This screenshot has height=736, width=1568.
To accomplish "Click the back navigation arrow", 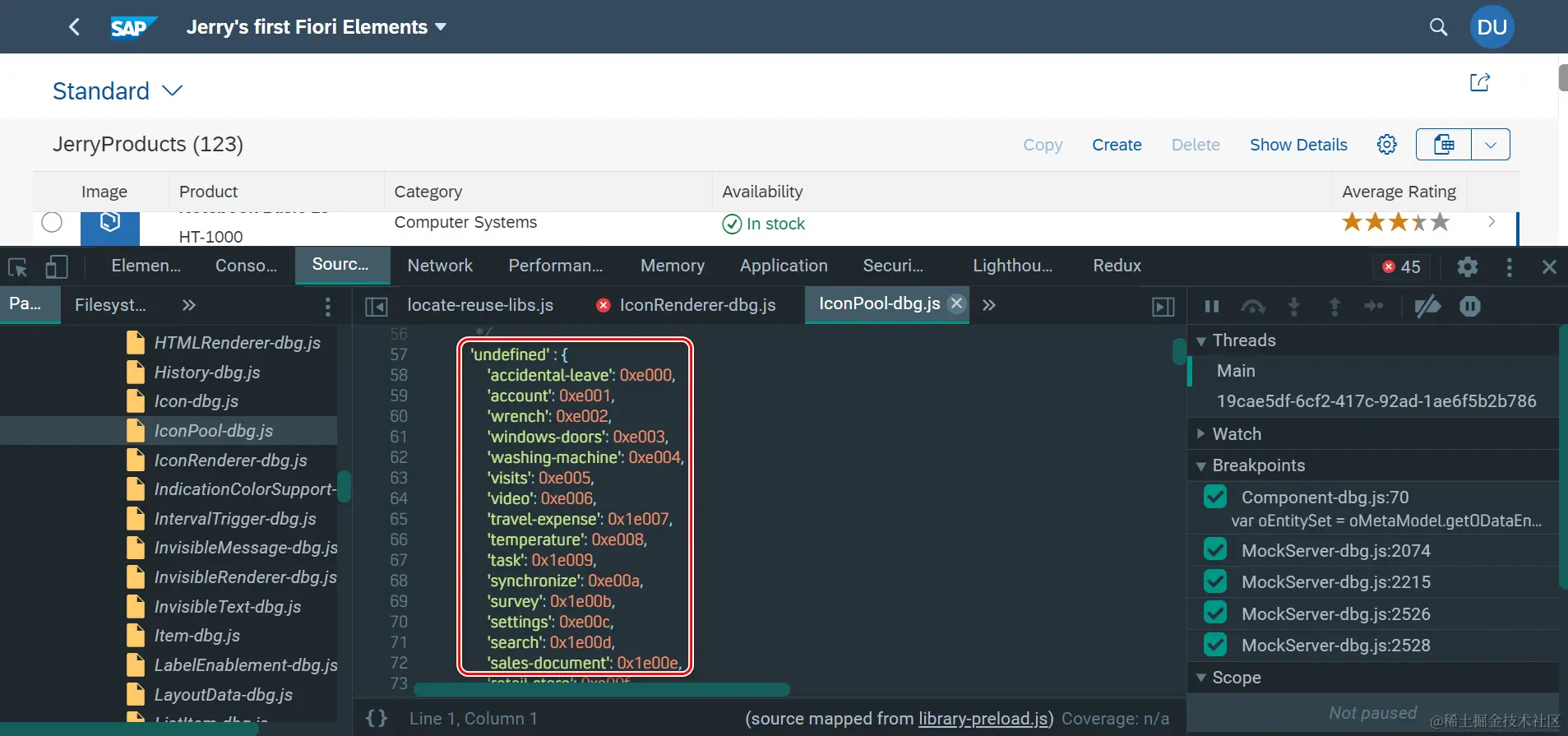I will tap(74, 27).
